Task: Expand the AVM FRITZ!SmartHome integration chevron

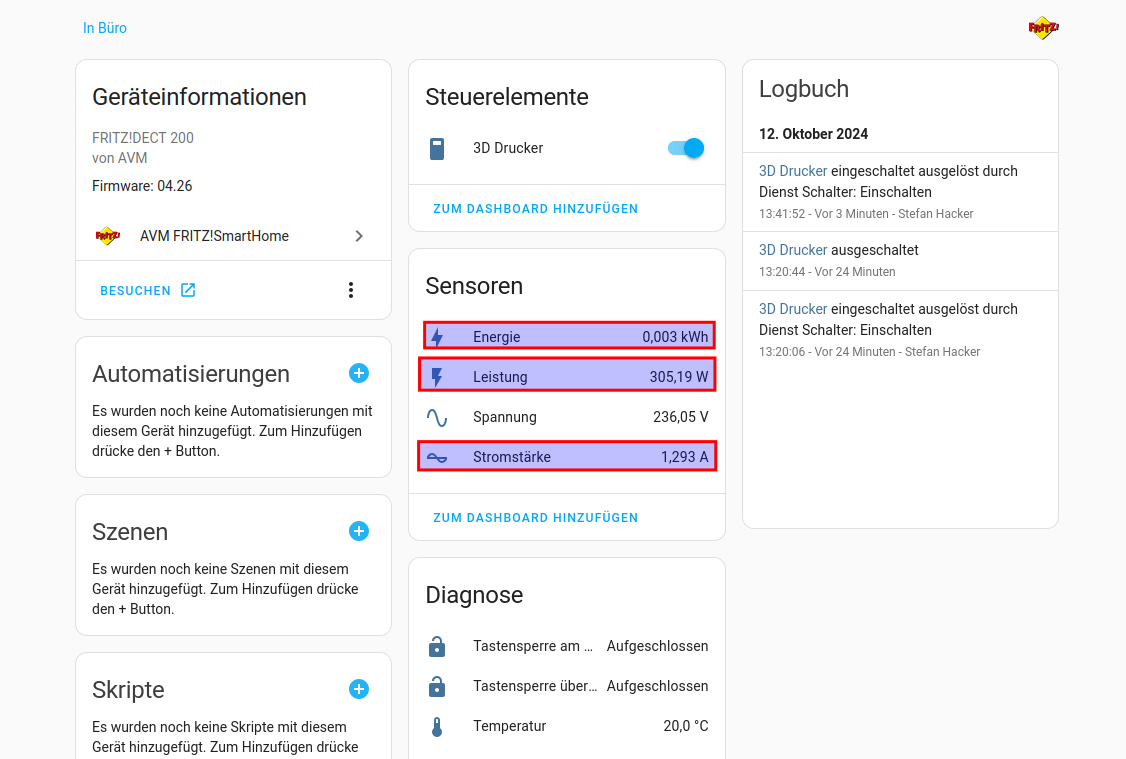Action: 359,236
